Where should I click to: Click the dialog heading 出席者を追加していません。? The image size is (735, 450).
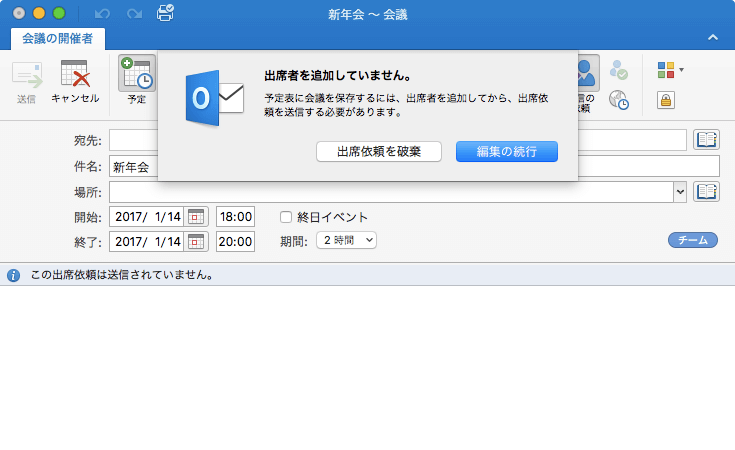coord(338,75)
